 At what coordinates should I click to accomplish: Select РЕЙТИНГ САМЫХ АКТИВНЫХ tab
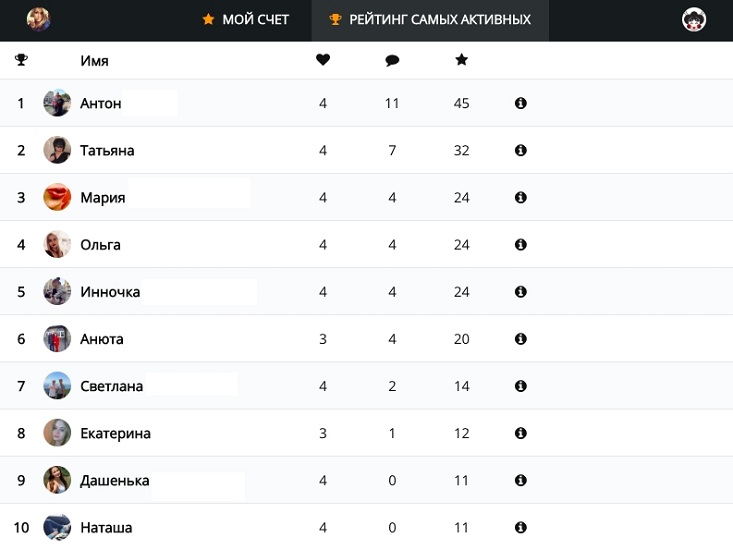click(430, 20)
